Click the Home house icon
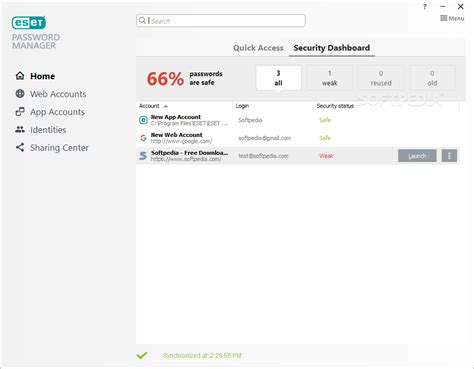 click(x=20, y=76)
